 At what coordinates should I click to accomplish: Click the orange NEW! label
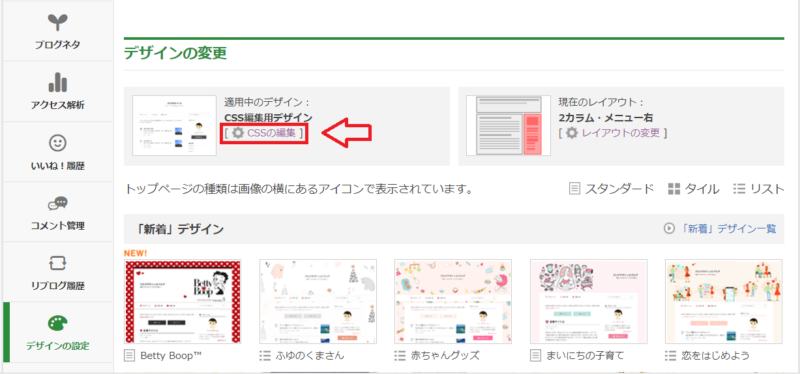[135, 253]
